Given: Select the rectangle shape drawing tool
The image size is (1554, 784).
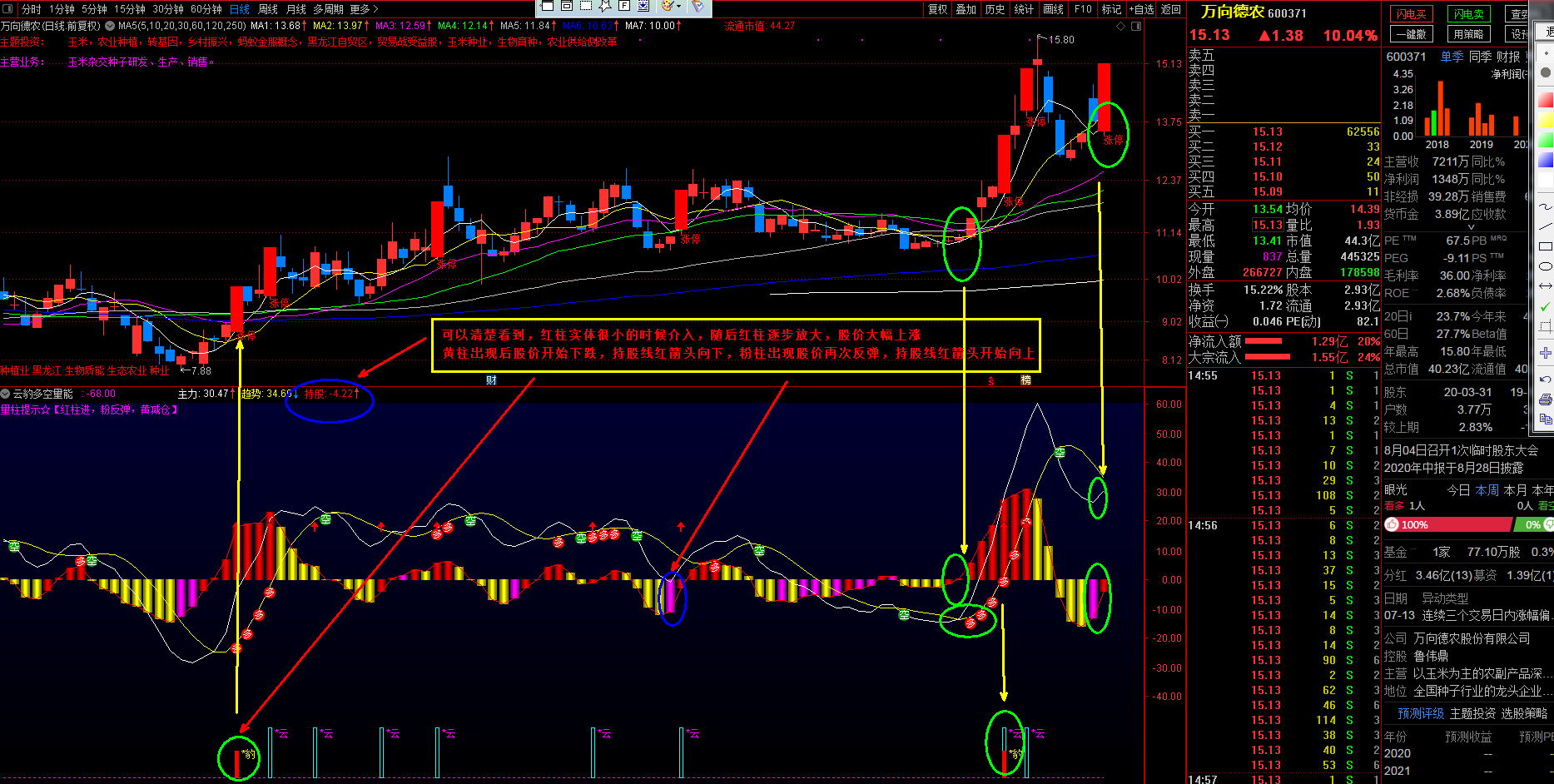Looking at the screenshot, I should (1546, 246).
